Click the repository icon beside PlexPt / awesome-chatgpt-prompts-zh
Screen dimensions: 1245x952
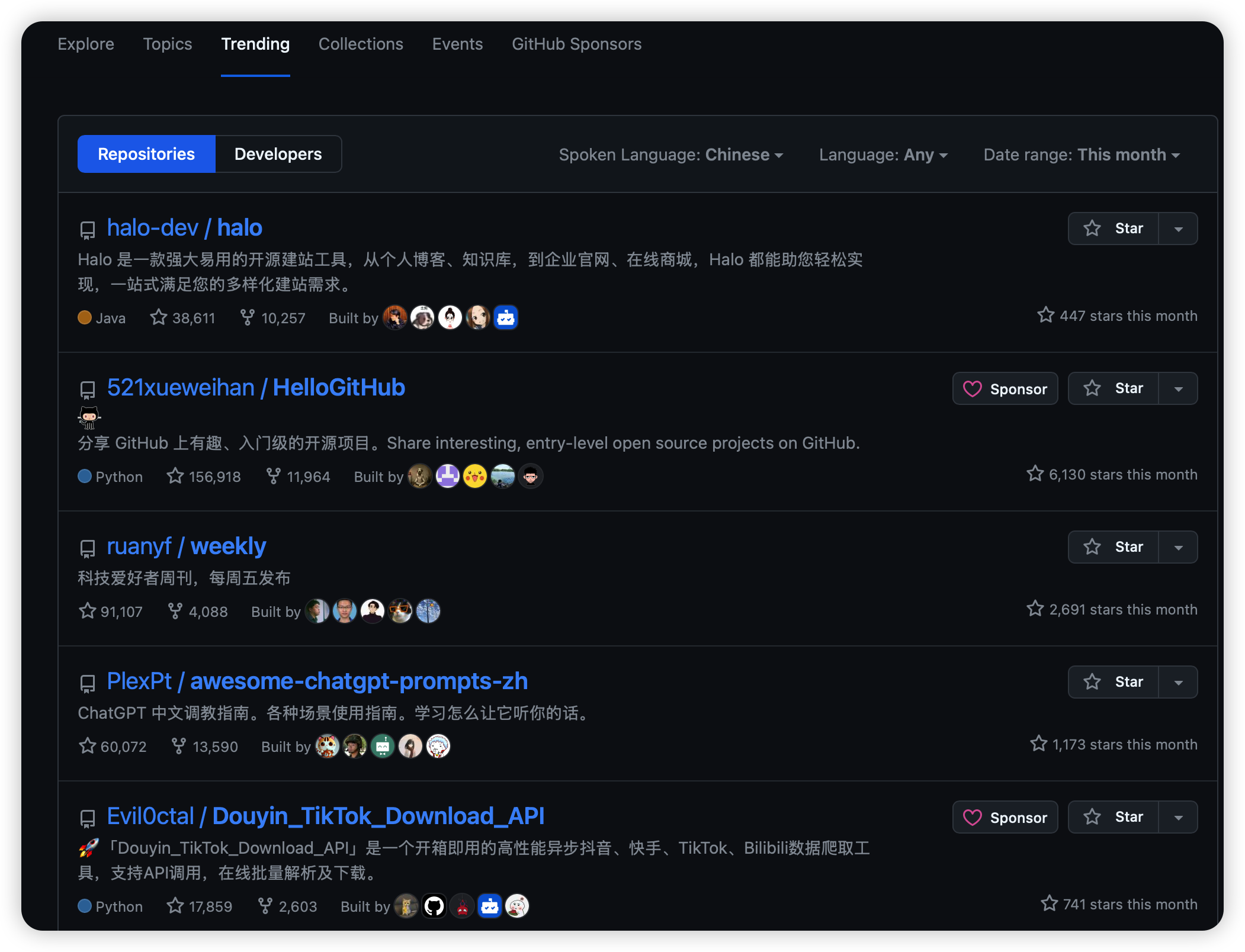[88, 683]
